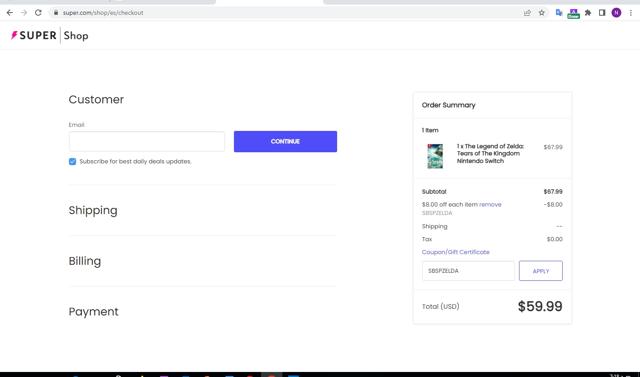Click the Shop text in the header
640x377 pixels.
tap(76, 35)
